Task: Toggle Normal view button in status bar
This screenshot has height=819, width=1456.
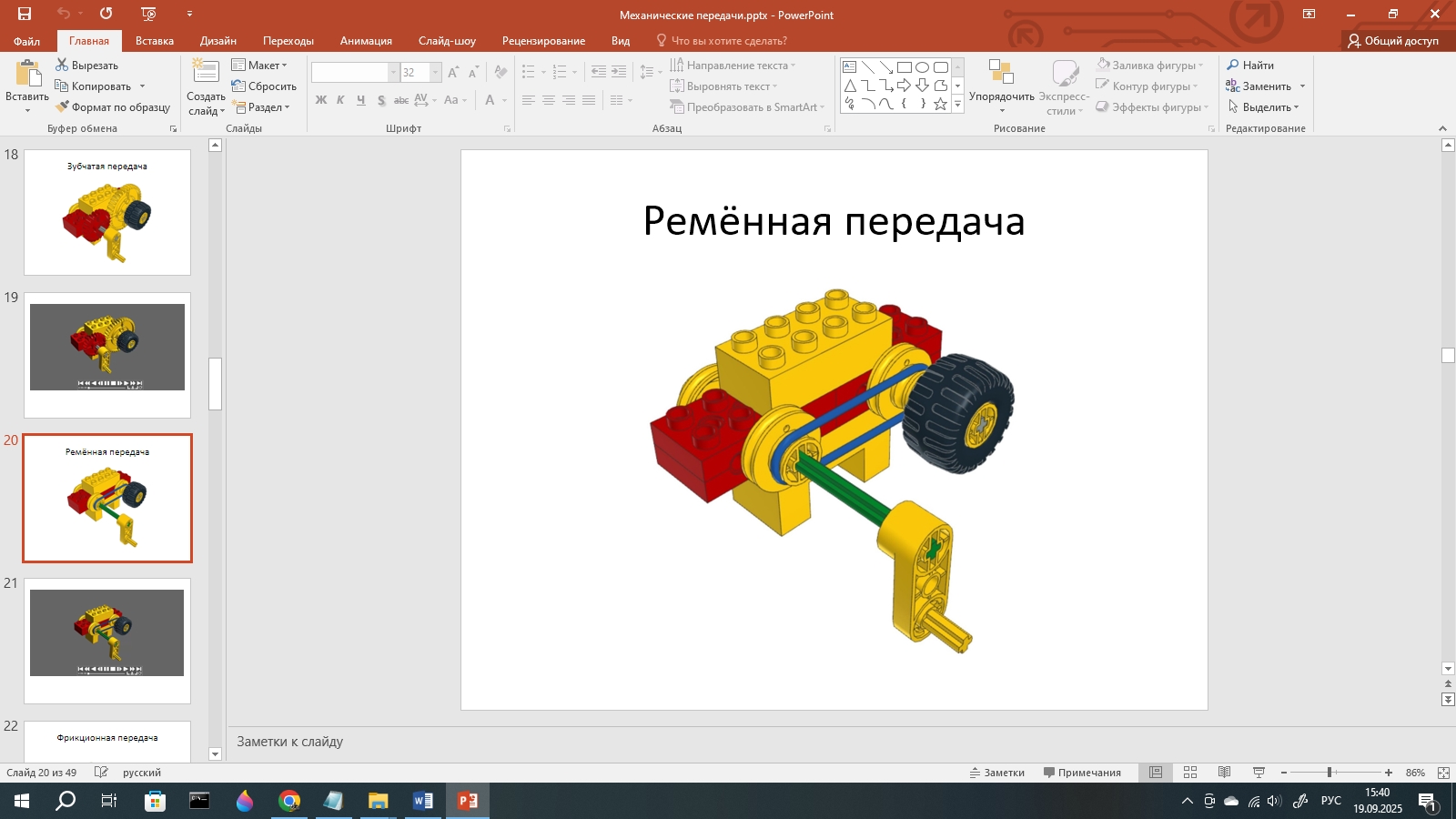Action: coord(1156,773)
